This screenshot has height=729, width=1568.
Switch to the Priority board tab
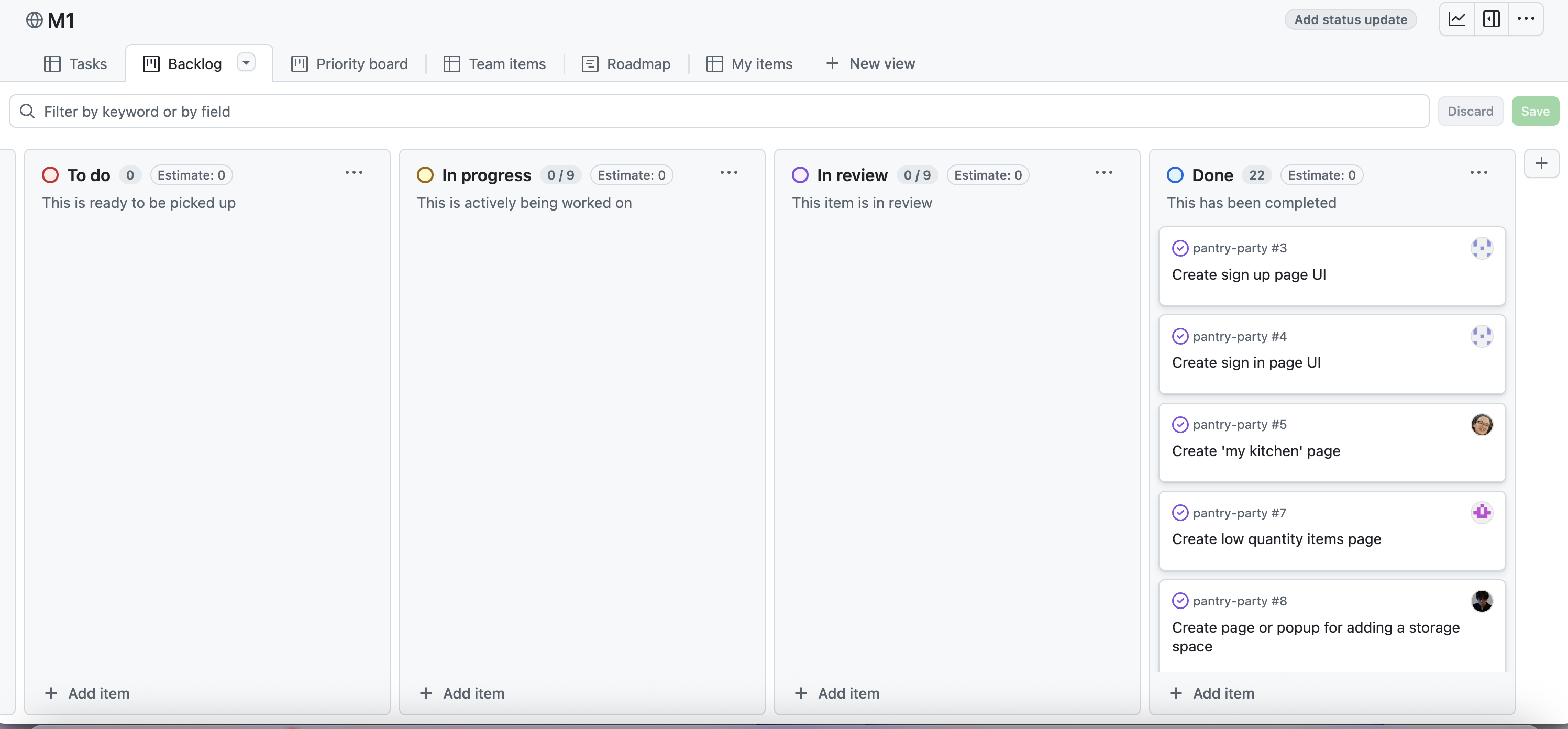tap(349, 64)
